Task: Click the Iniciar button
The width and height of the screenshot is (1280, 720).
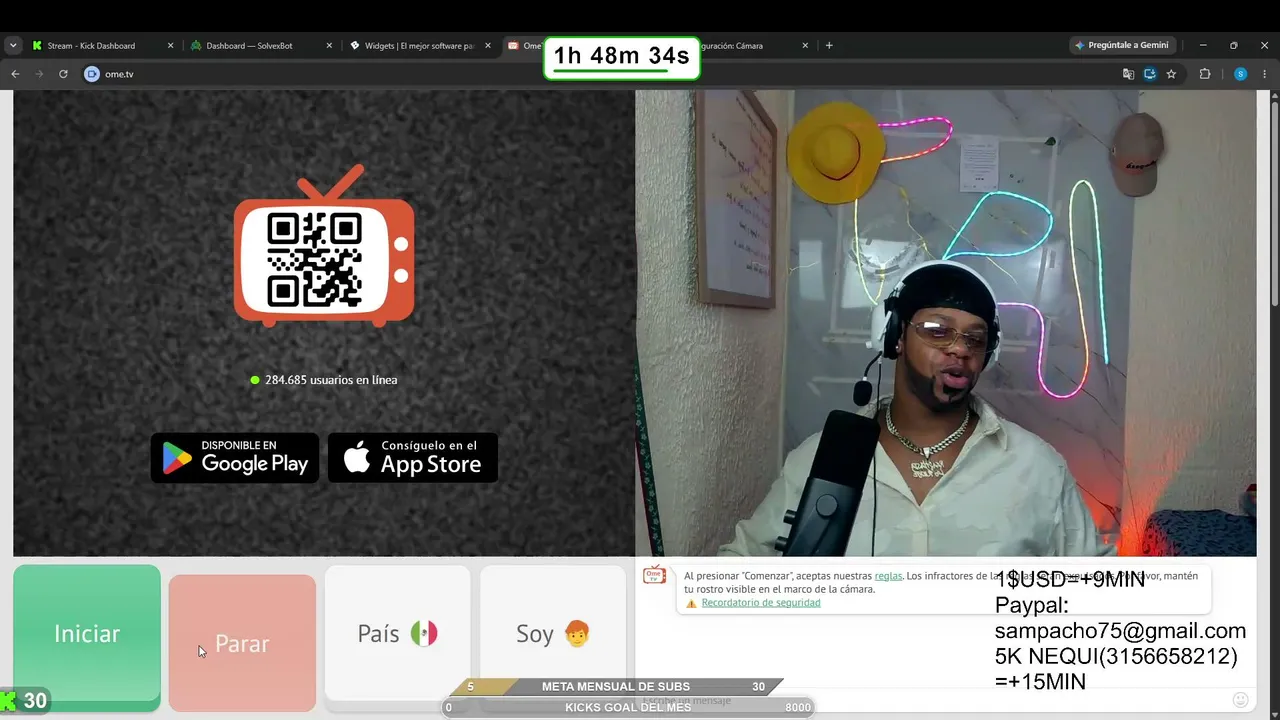Action: coord(87,634)
